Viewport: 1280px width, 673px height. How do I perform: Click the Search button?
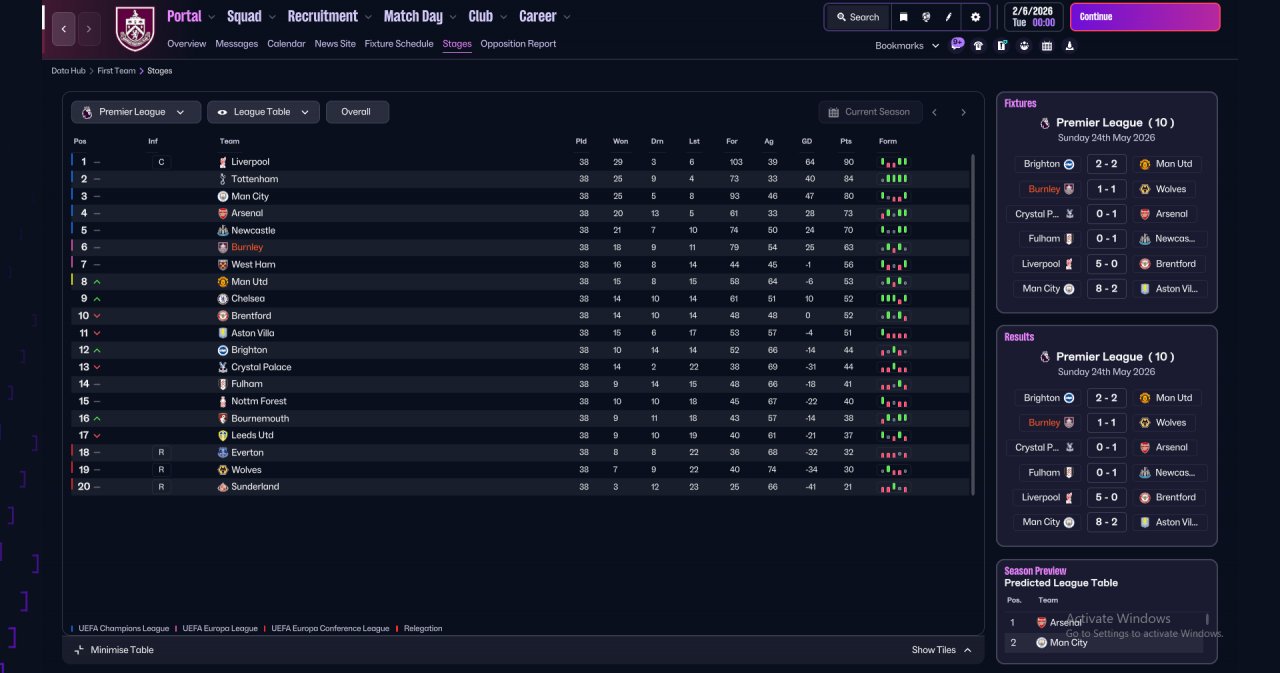point(857,17)
